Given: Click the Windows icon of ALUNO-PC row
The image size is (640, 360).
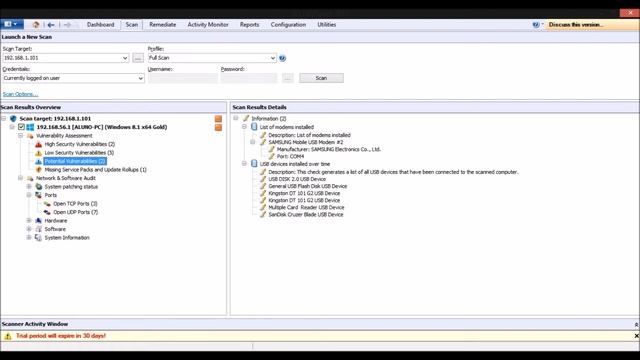Looking at the screenshot, I should 30,127.
